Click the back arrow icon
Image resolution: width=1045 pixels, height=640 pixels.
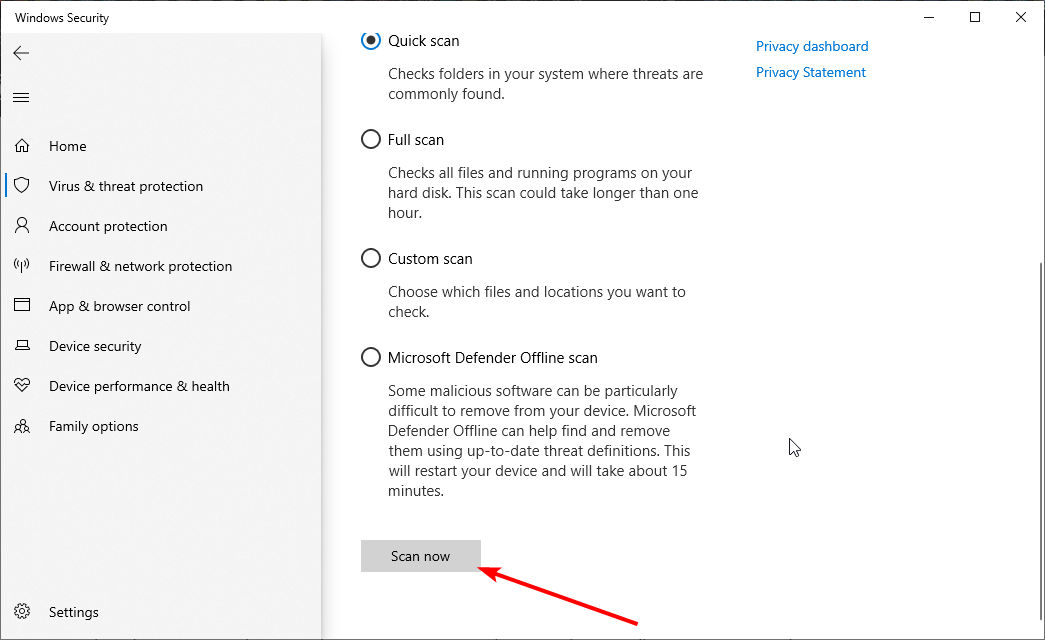pos(21,53)
